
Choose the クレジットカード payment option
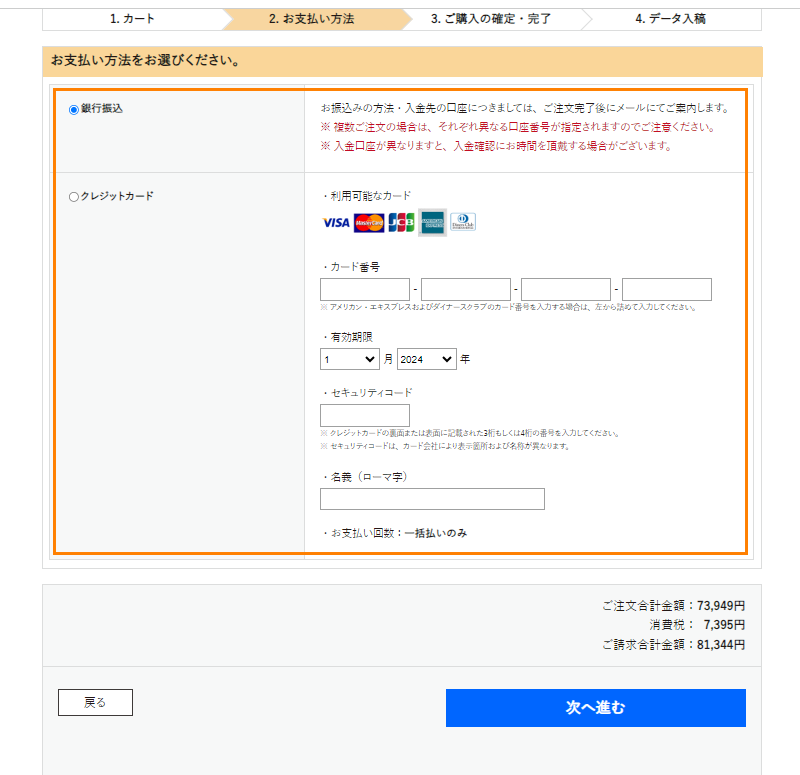73,197
